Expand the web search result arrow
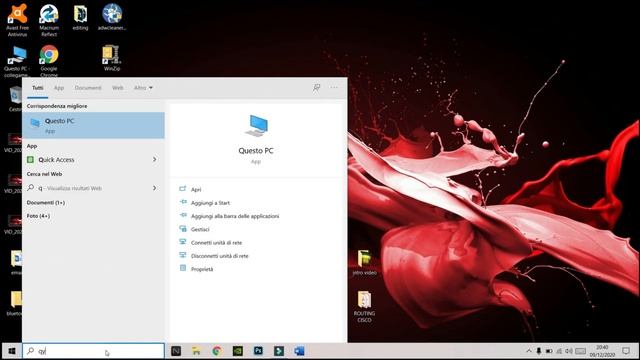640x360 pixels. (155, 188)
